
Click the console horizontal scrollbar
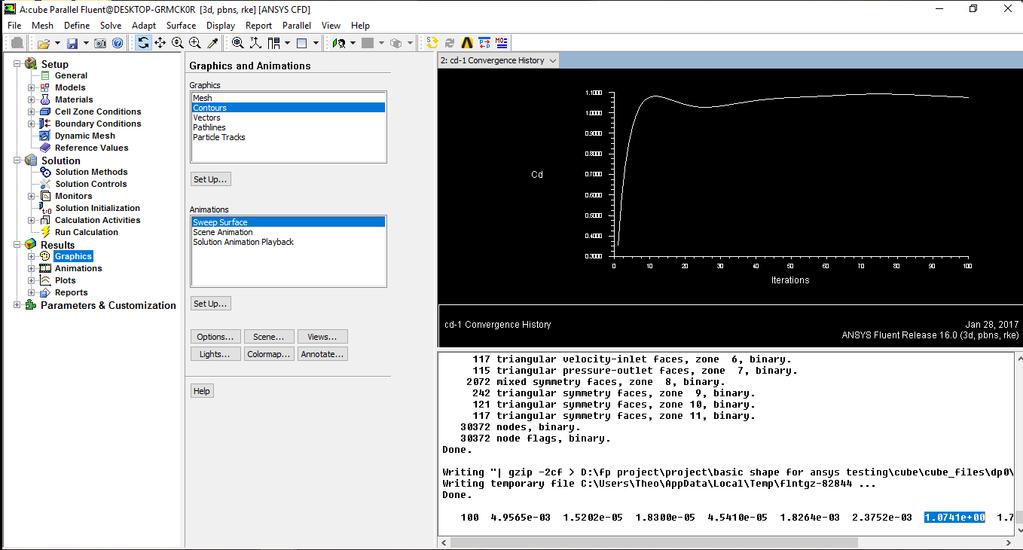point(653,542)
